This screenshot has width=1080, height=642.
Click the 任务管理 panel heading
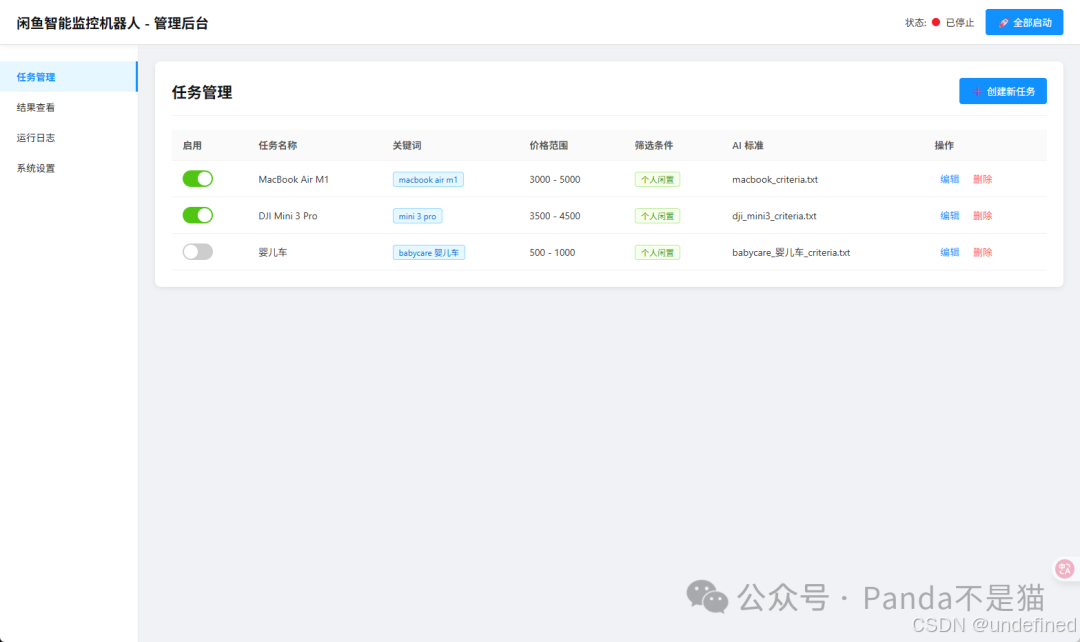202,92
